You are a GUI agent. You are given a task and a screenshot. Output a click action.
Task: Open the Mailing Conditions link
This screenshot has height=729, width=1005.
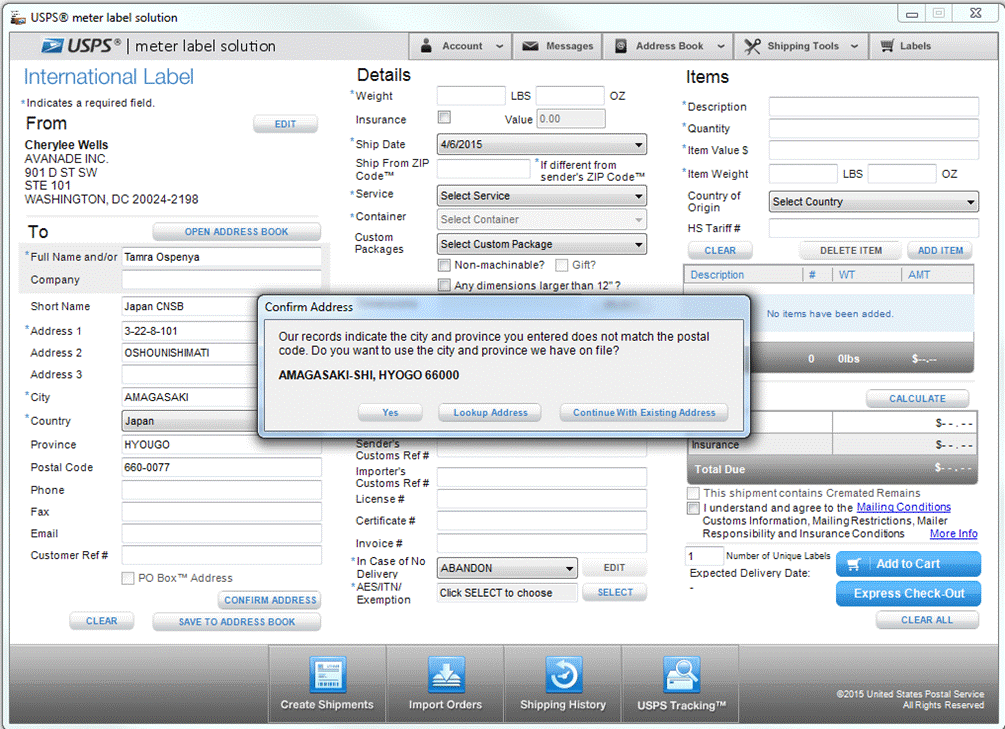(904, 507)
